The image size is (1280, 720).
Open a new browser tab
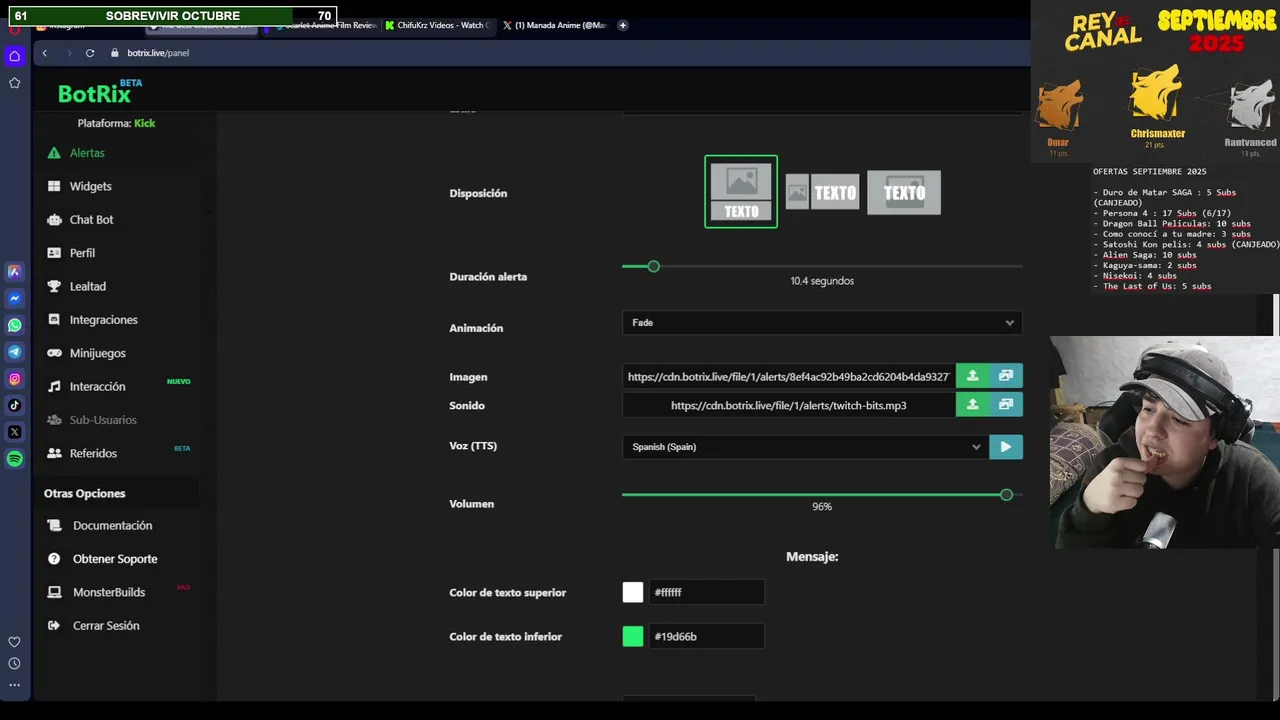[622, 25]
